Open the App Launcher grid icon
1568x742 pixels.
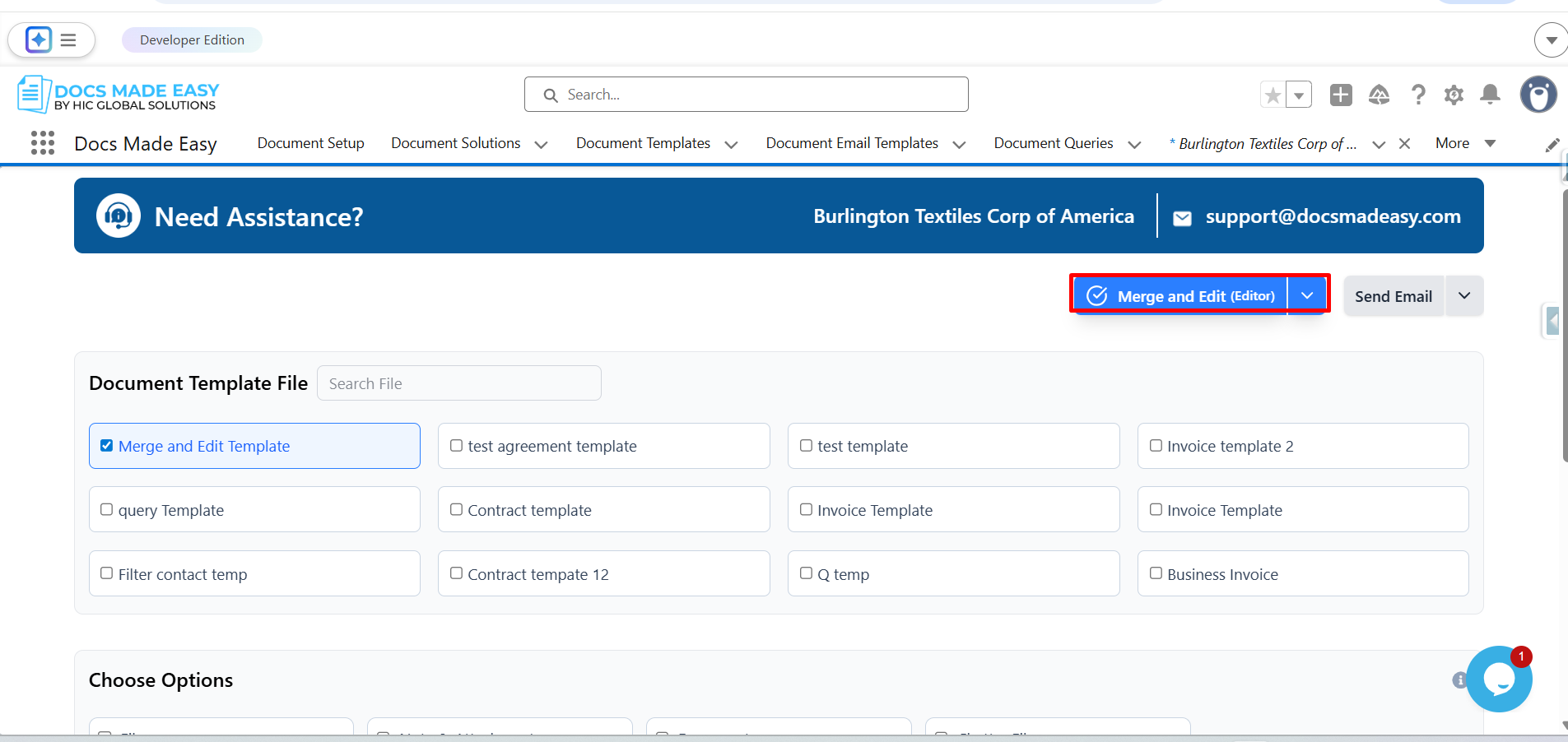[42, 143]
